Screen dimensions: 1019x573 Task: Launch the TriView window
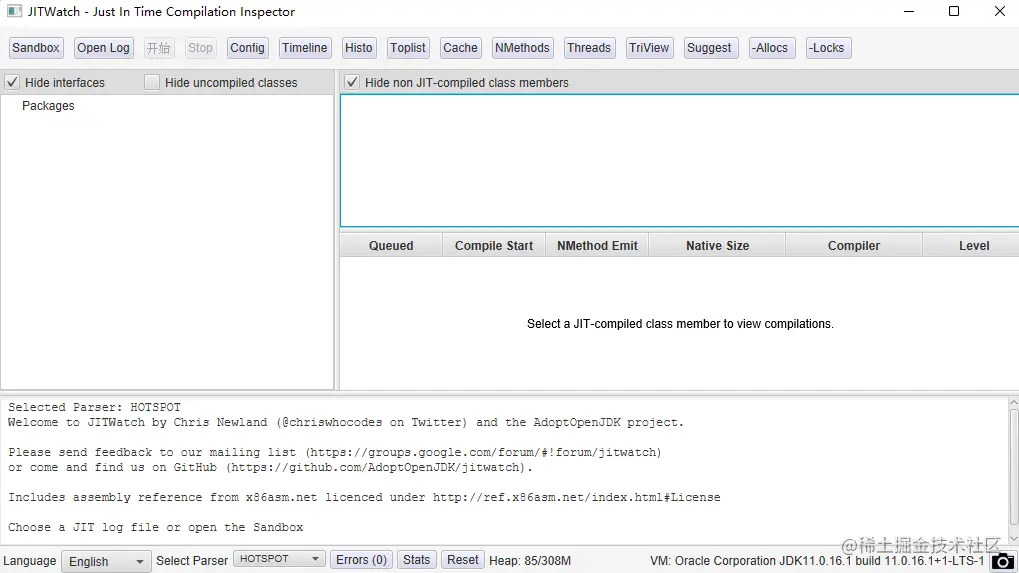tap(649, 47)
